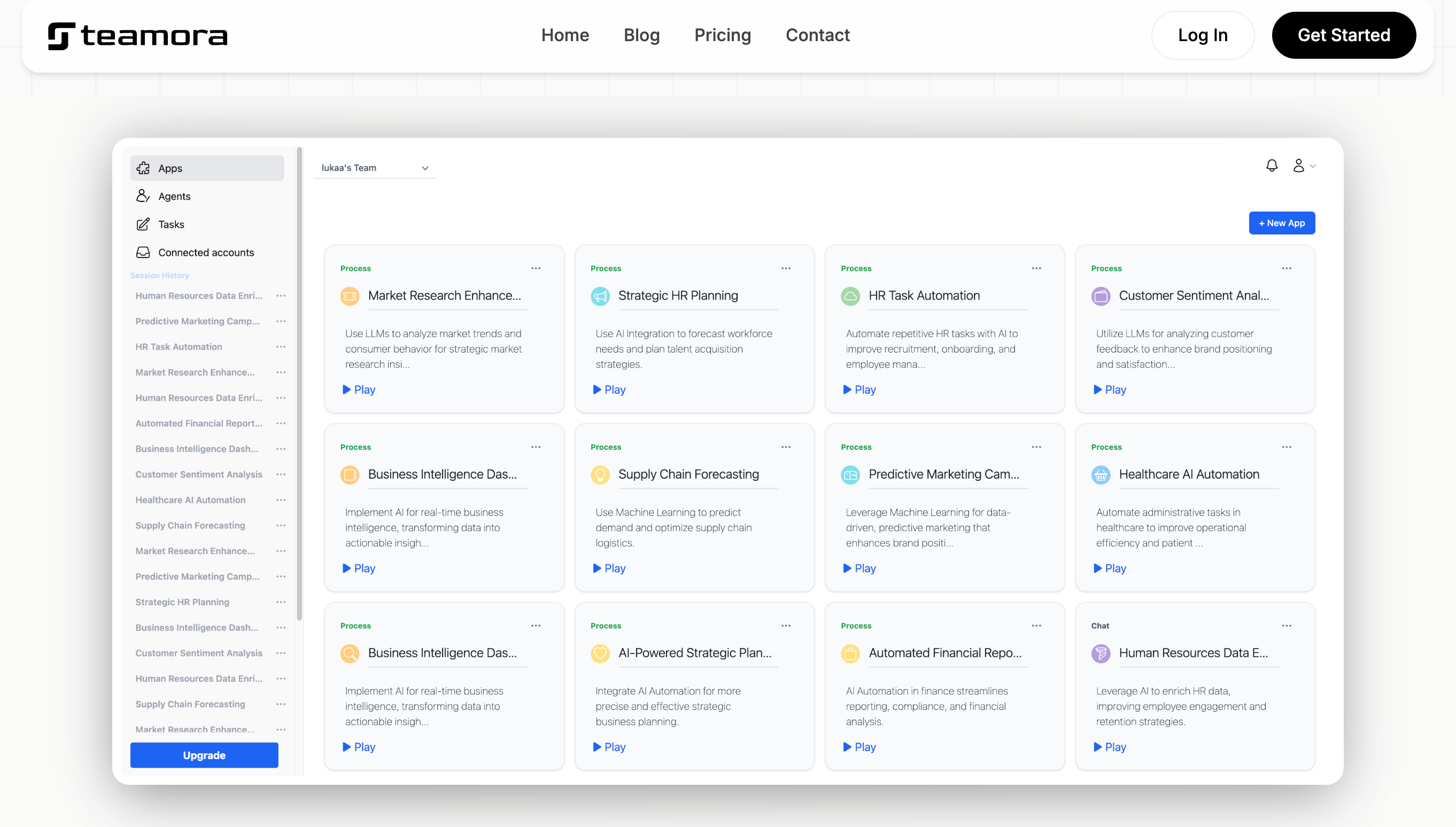The image size is (1456, 827).
Task: Click the + New App button
Action: (x=1281, y=223)
